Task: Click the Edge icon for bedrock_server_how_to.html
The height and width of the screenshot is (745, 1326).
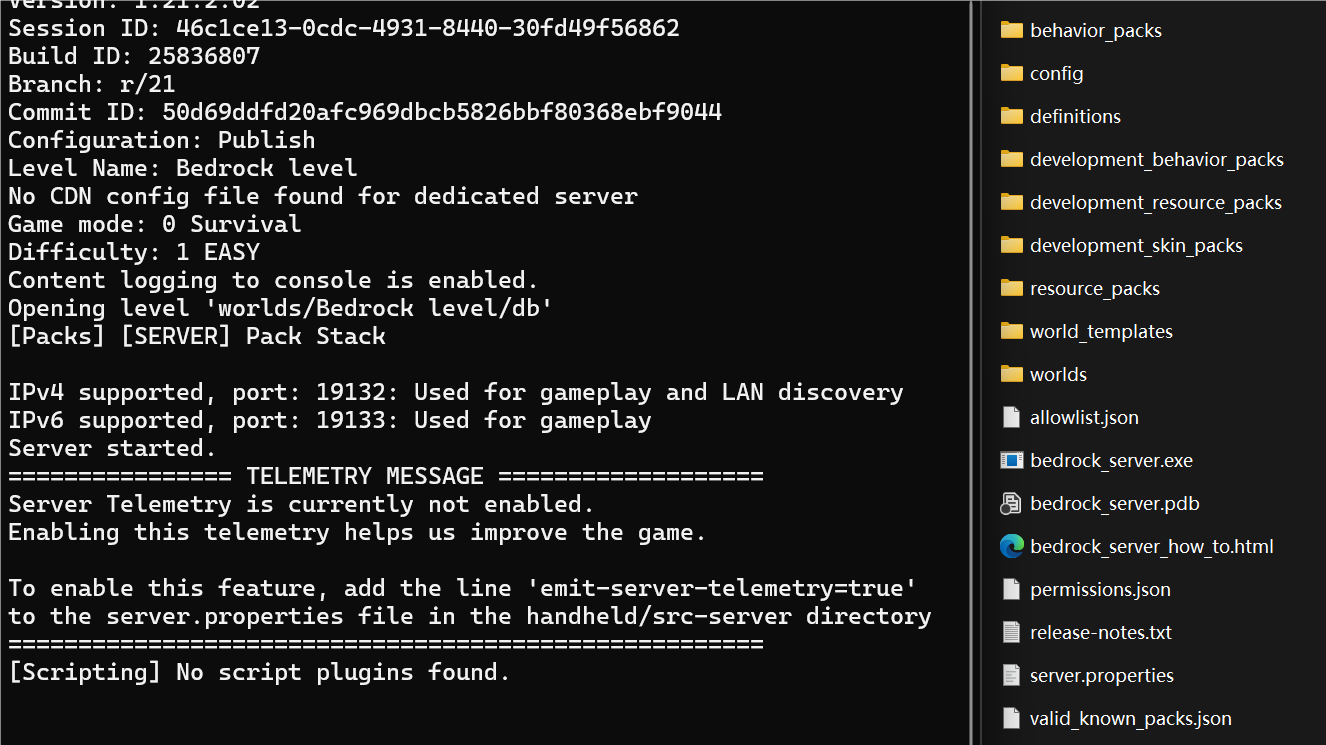Action: click(1011, 546)
